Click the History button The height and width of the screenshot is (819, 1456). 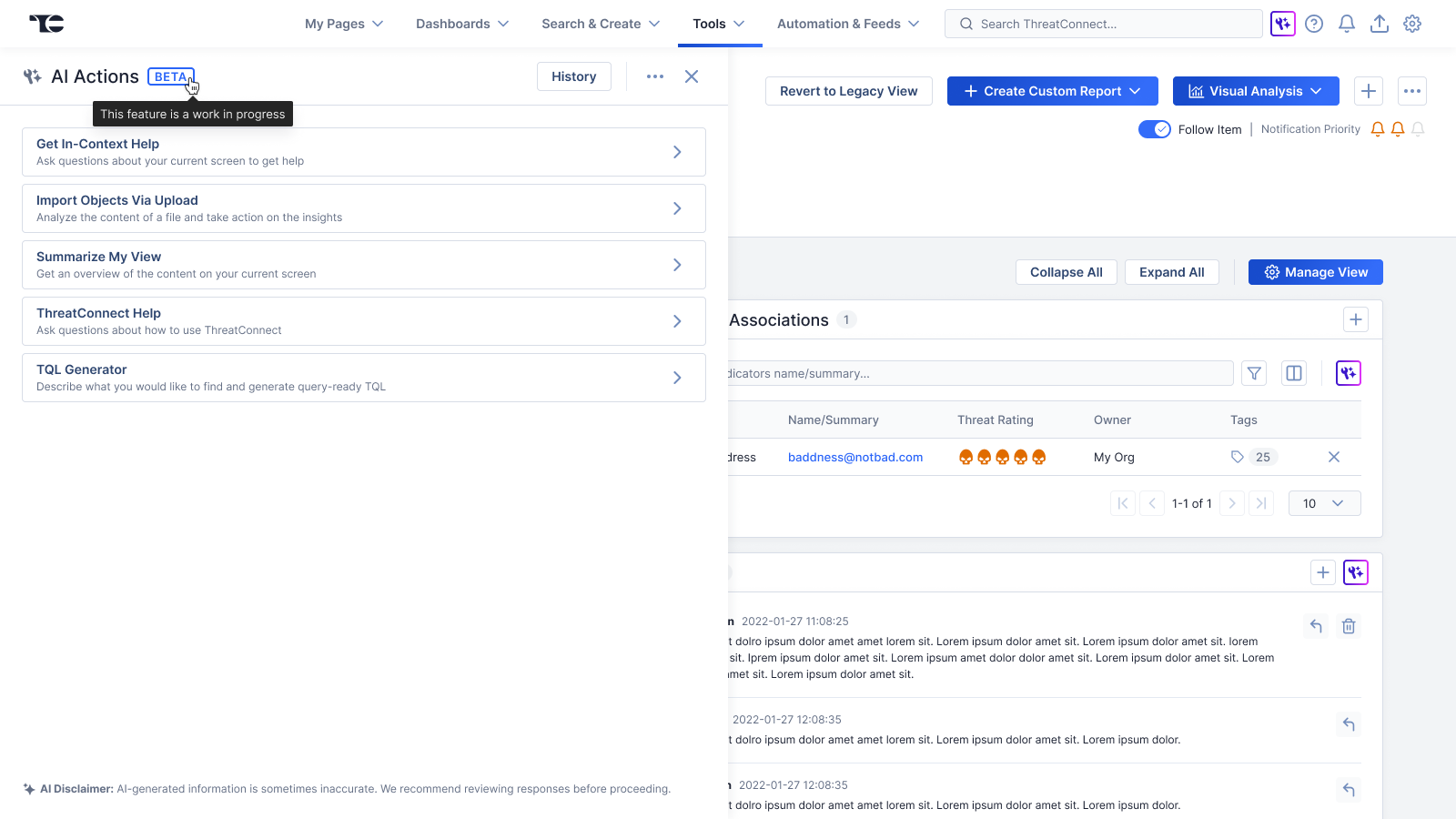[573, 76]
